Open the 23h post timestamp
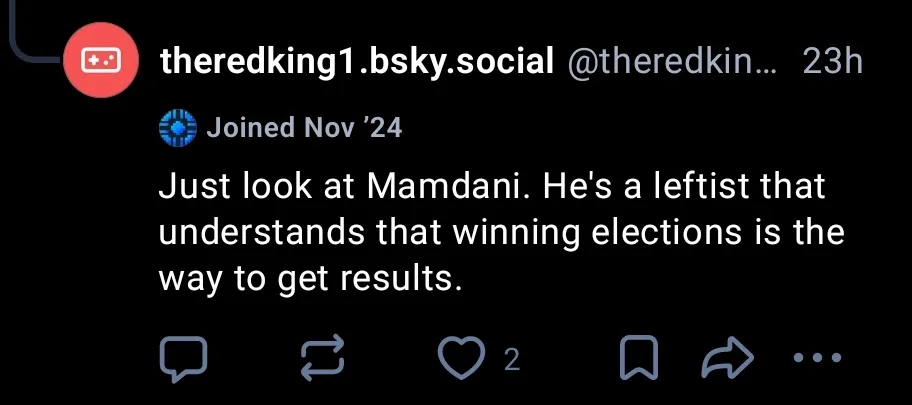912x405 pixels. (832, 62)
